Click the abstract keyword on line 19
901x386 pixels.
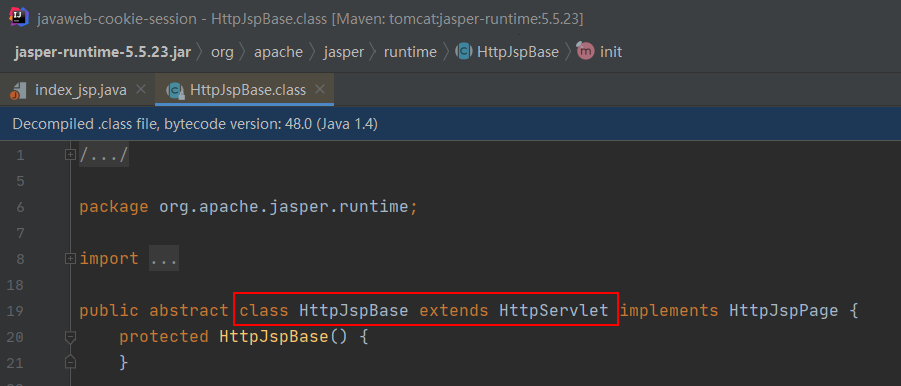(x=189, y=311)
